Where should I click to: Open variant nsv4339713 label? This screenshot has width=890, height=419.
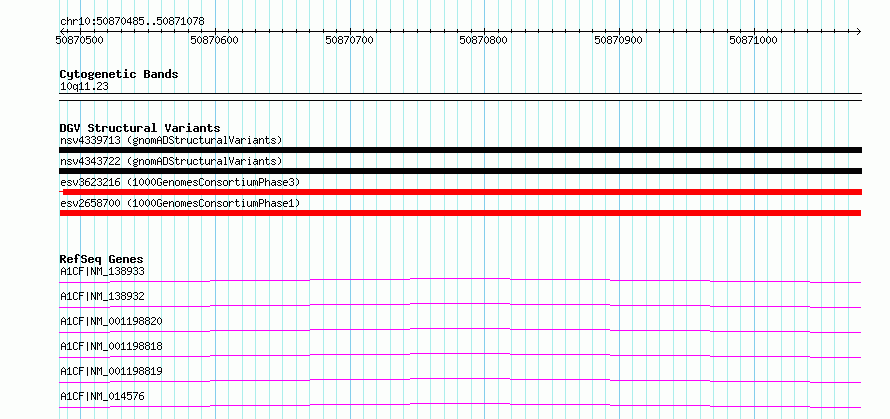click(x=171, y=140)
